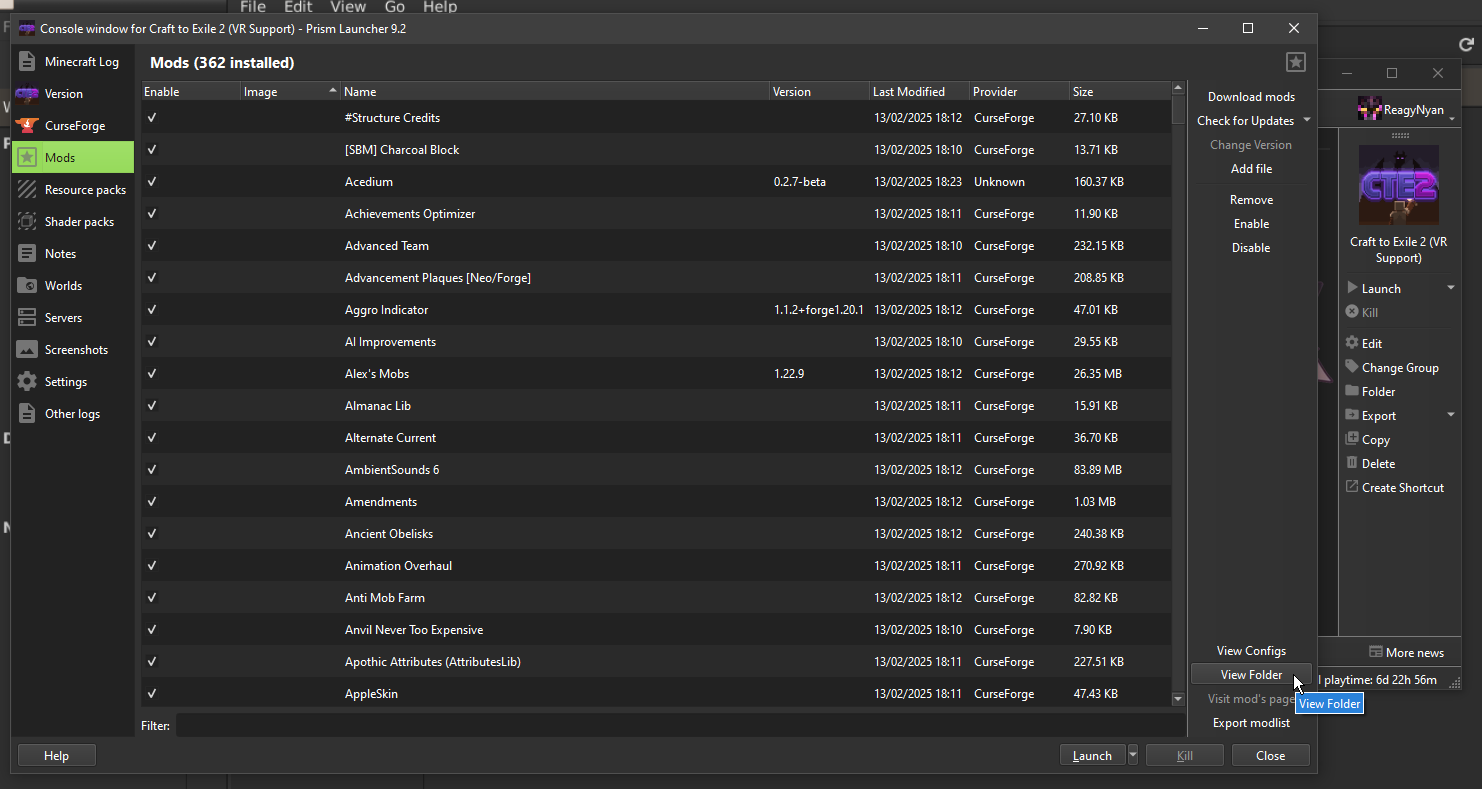Open the Check for Updates dropdown arrow

pos(1306,121)
